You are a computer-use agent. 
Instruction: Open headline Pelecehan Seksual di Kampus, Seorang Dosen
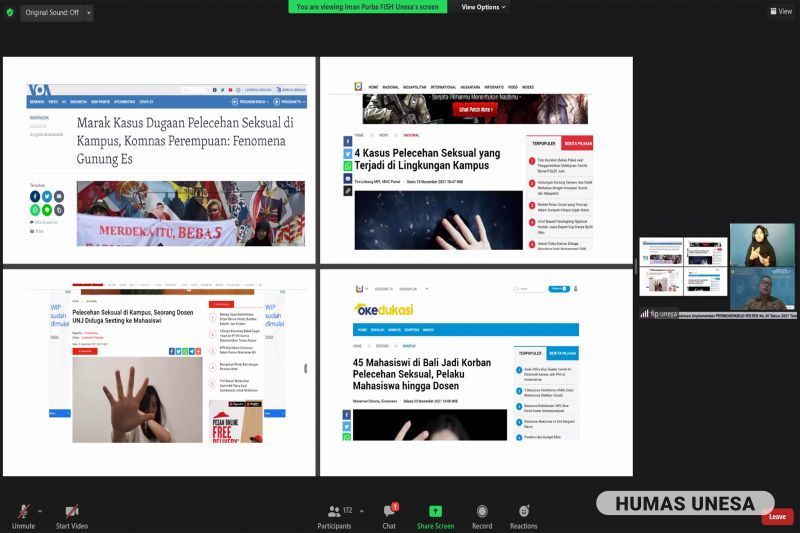133,316
